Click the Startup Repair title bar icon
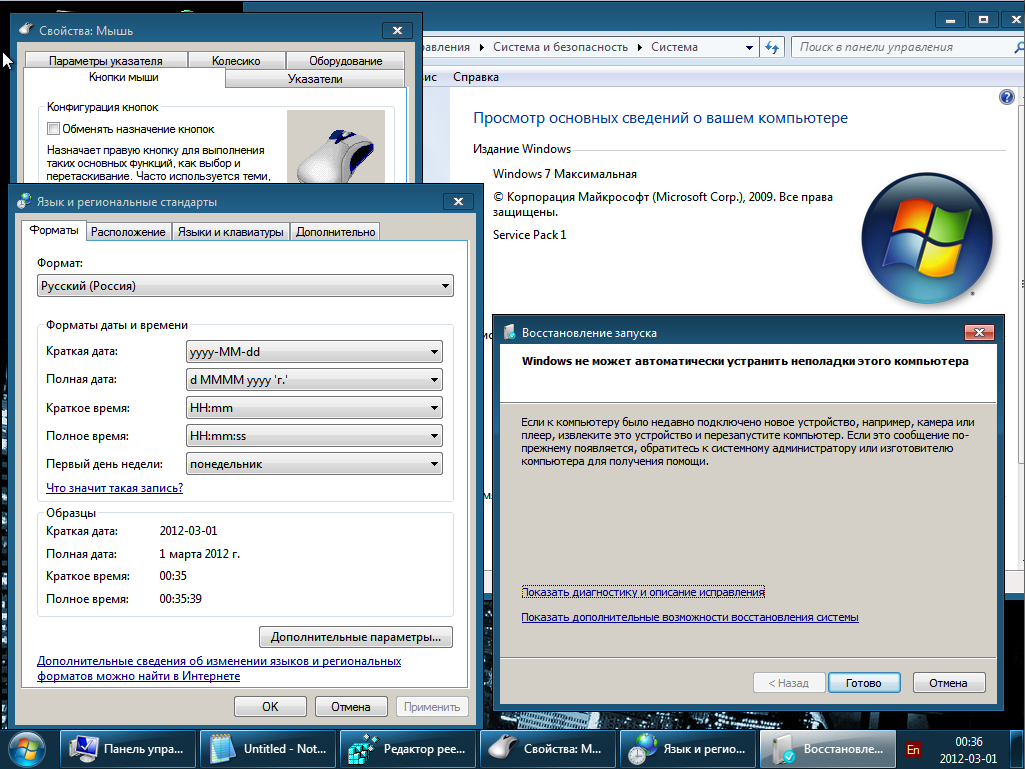1025x769 pixels. coord(510,332)
